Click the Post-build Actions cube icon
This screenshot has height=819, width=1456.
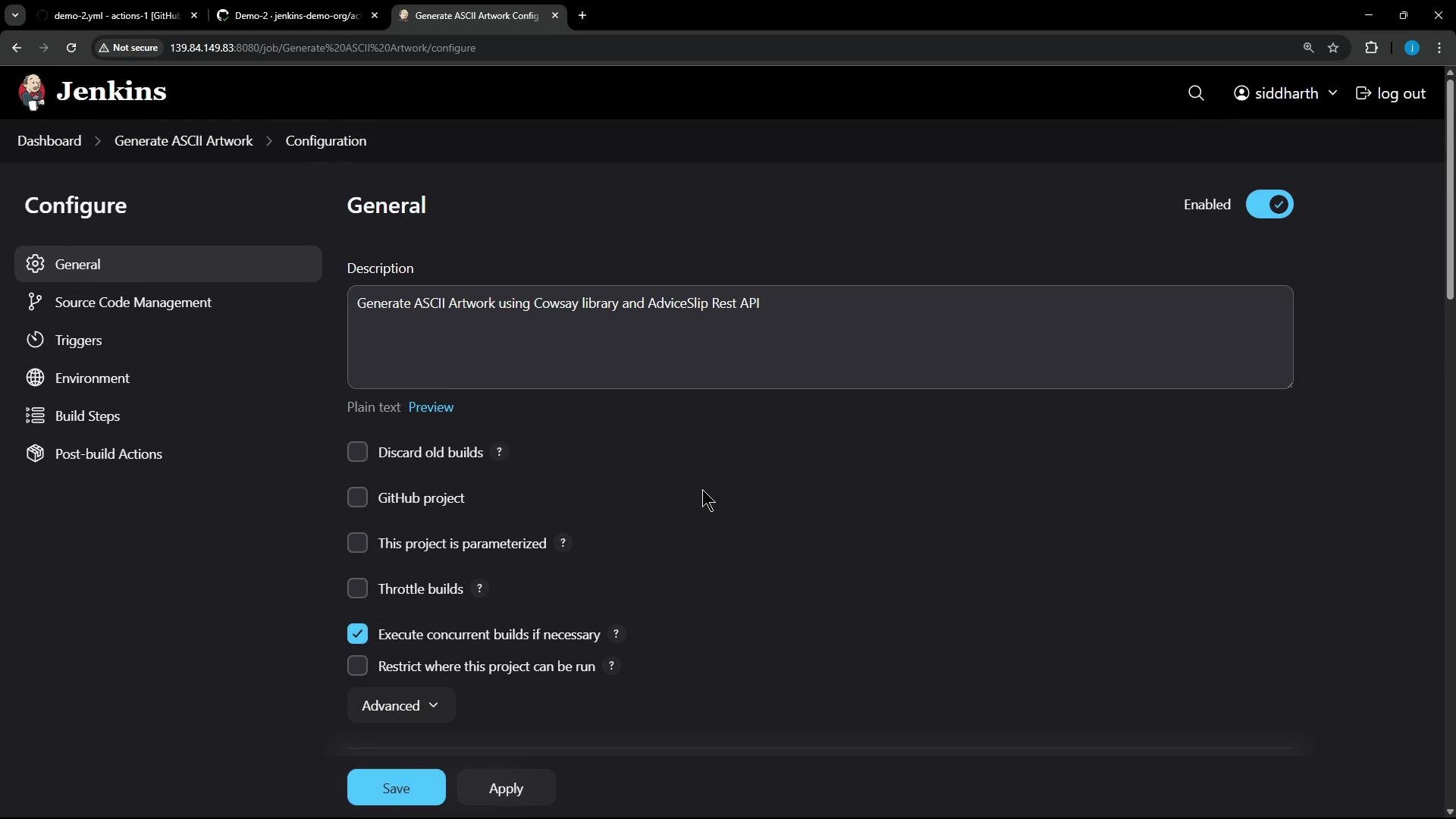(35, 453)
